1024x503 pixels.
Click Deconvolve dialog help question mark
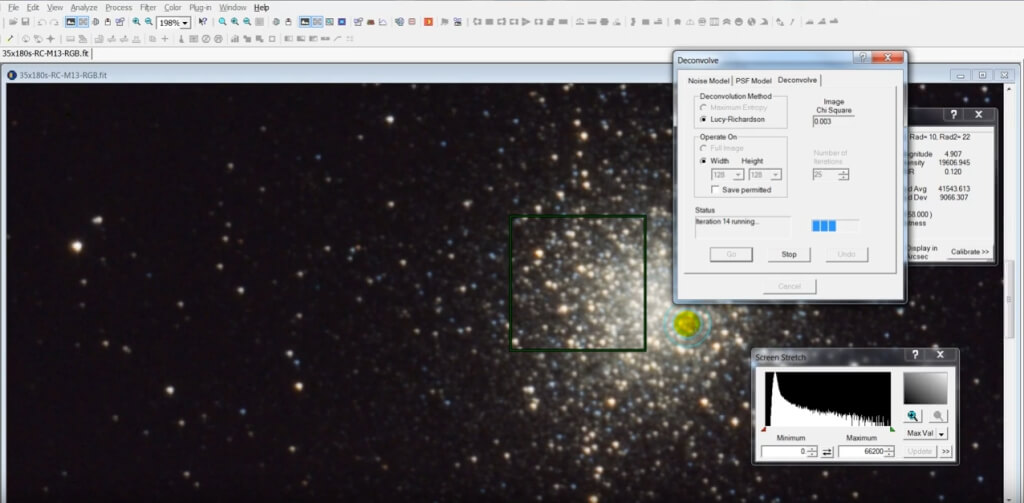862,58
